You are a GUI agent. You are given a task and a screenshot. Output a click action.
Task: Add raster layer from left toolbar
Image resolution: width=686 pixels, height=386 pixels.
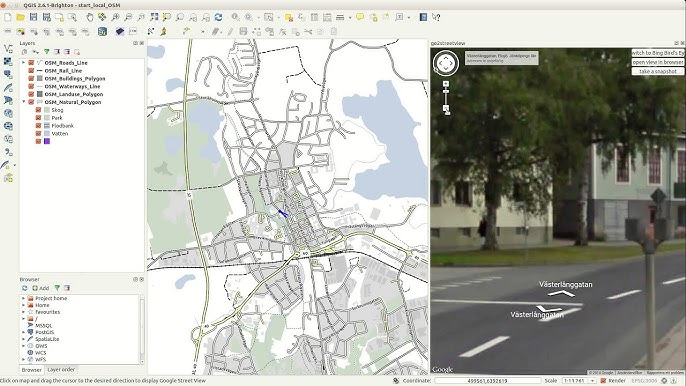8,61
